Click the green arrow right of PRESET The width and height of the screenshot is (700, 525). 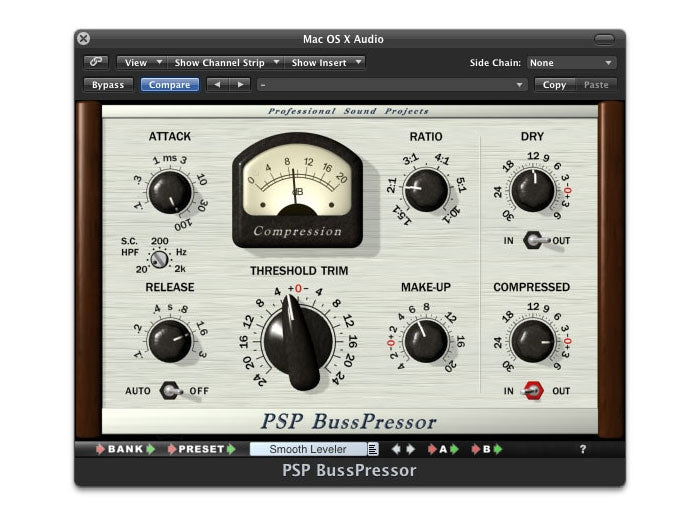pos(232,450)
